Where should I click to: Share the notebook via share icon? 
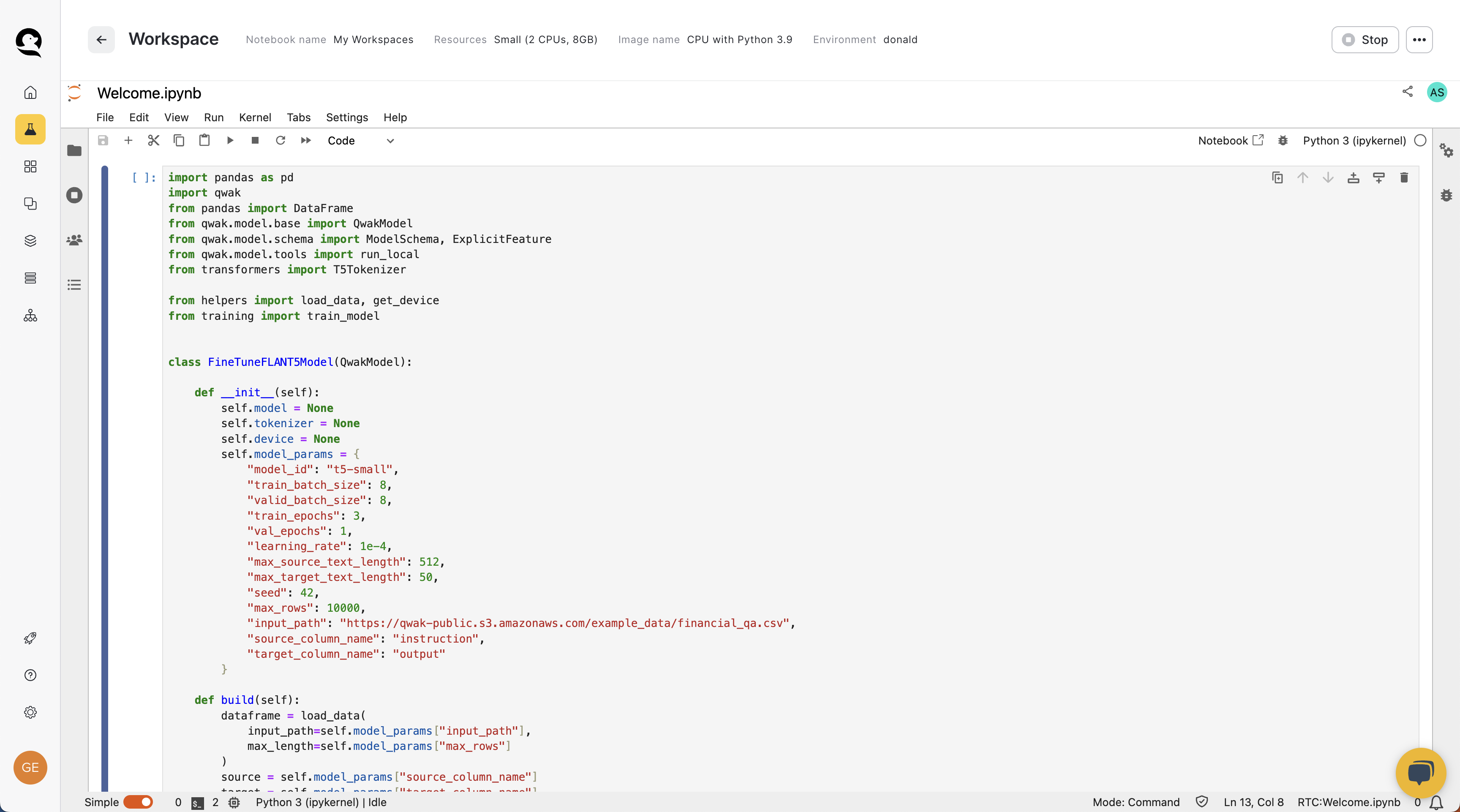click(1407, 92)
